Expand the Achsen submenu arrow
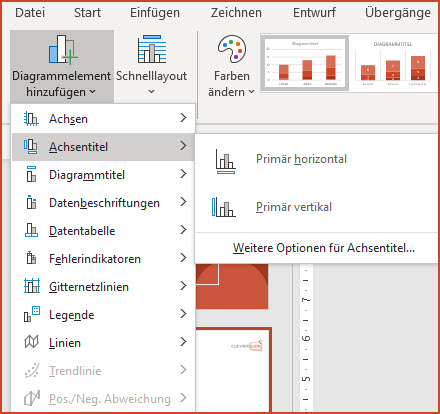This screenshot has height=414, width=440. click(183, 118)
